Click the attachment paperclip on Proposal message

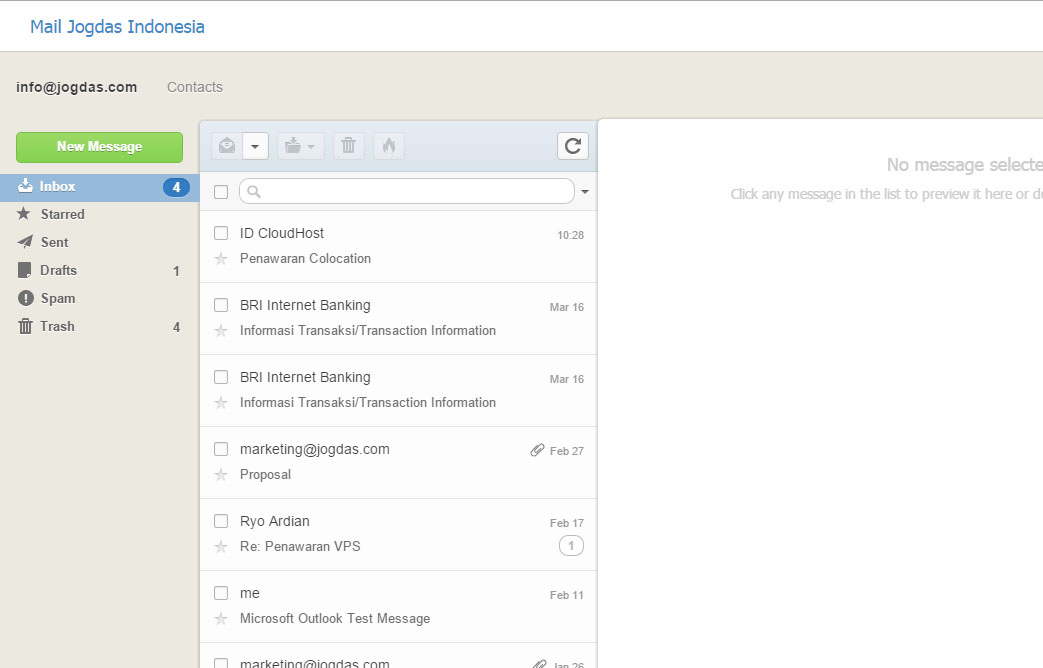(537, 451)
